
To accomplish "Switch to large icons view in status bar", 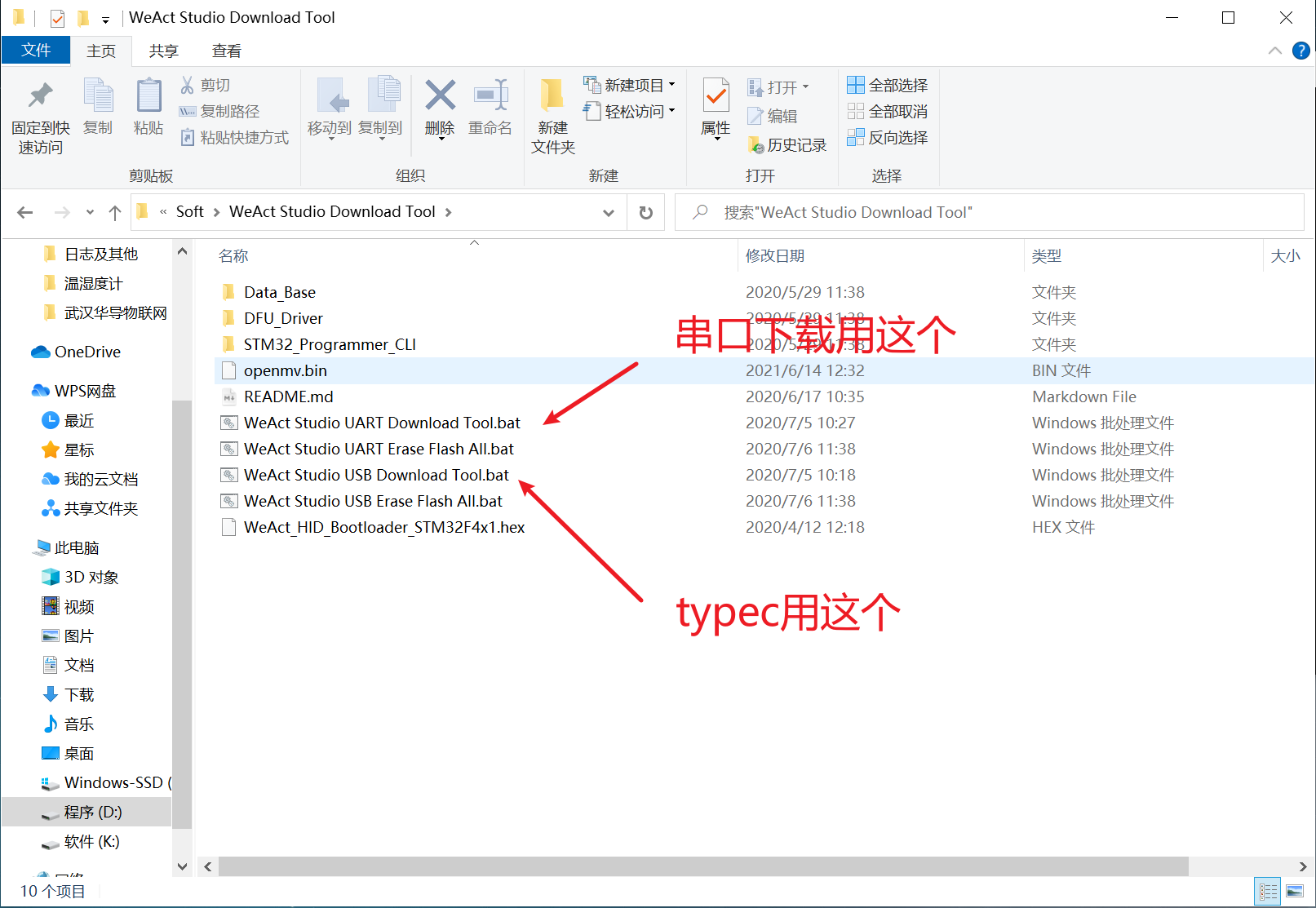I will pos(1295,891).
